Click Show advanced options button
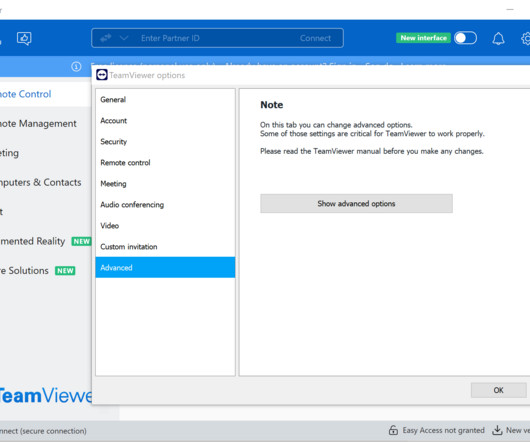The image size is (530, 442). [x=356, y=203]
